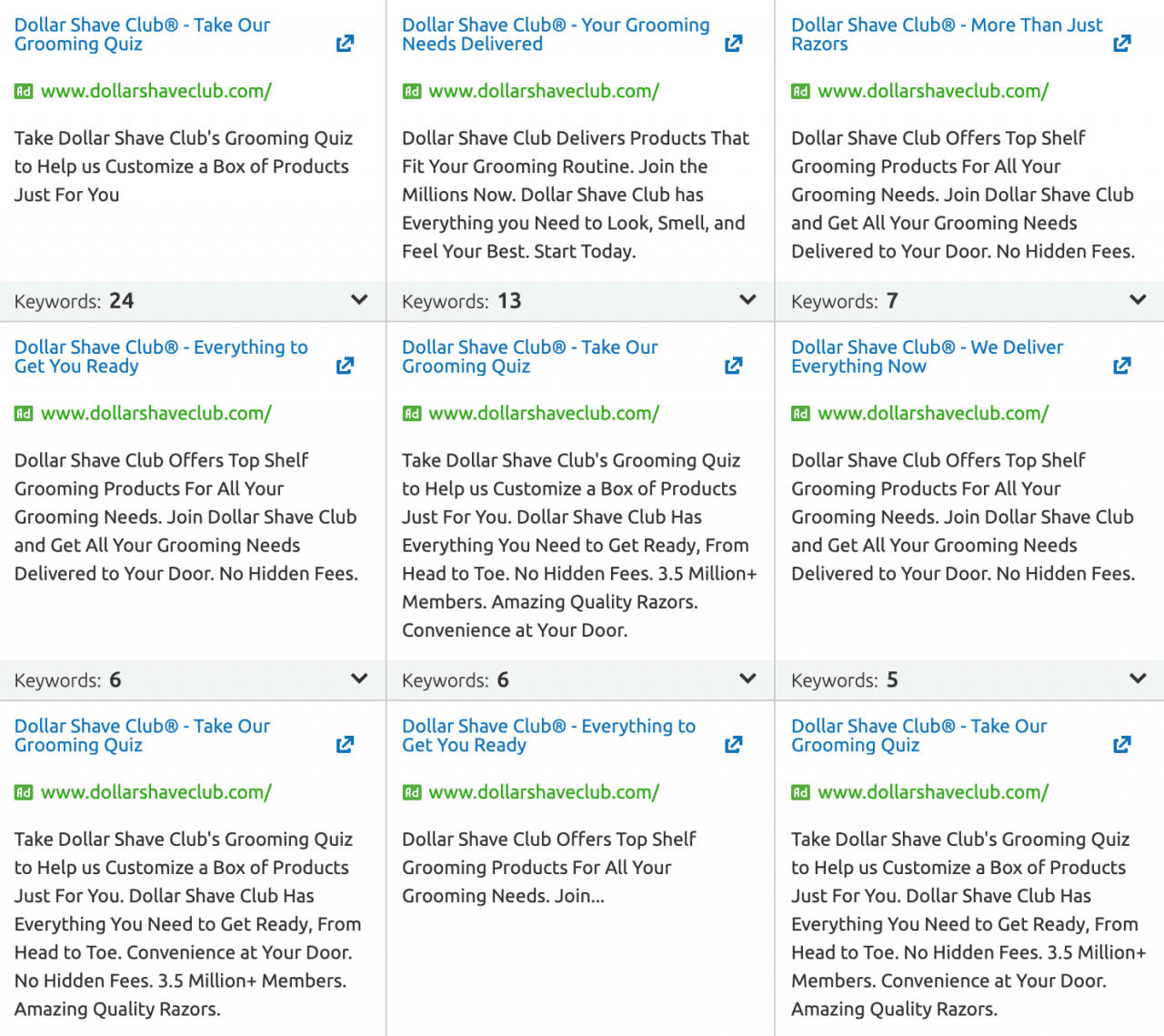Visit dollarshaveclub.com URL in 'We Deliver Everything Now' card
The height and width of the screenshot is (1036, 1164).
click(933, 413)
